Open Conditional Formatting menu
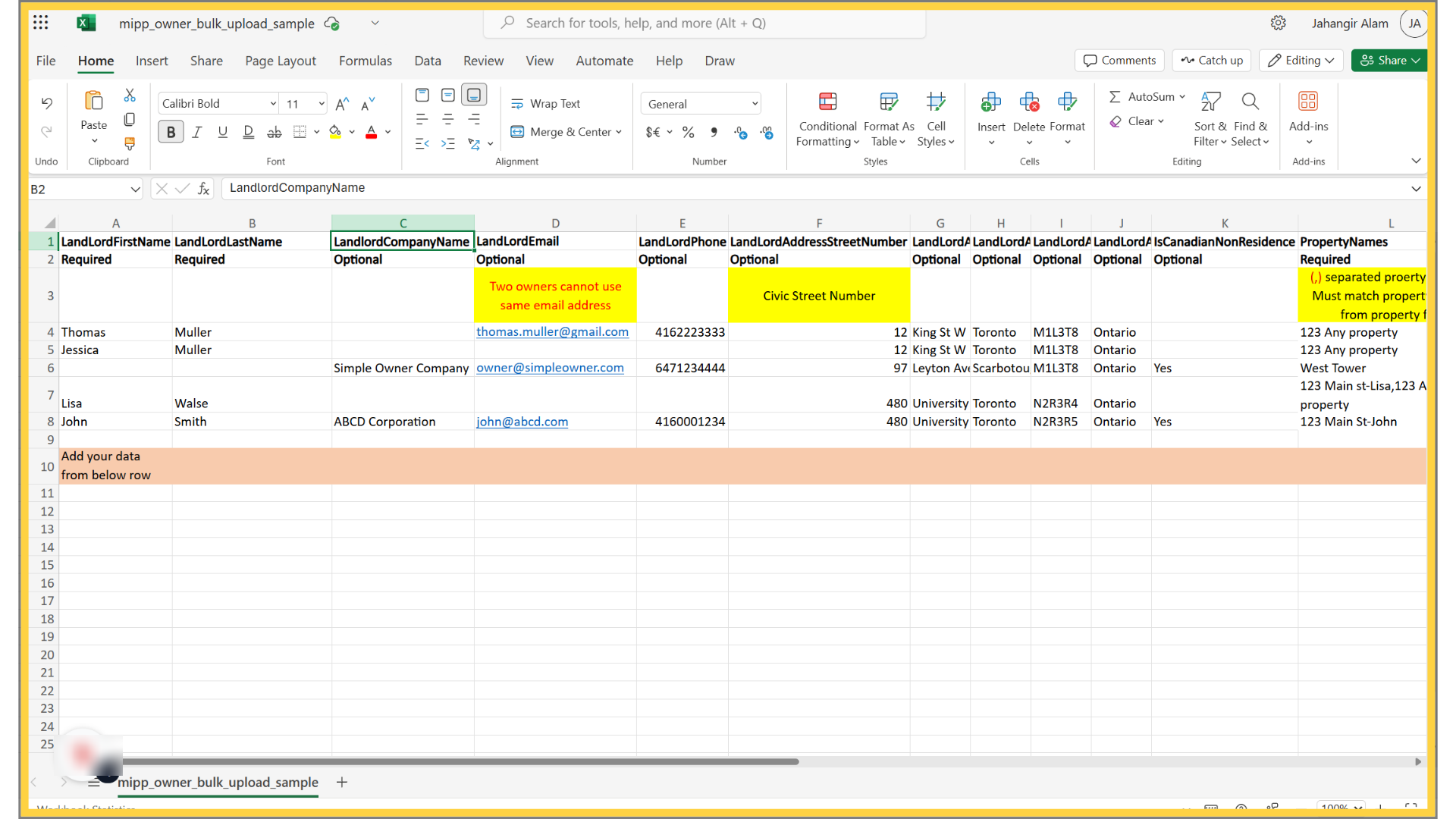This screenshot has height=819, width=1456. click(827, 119)
